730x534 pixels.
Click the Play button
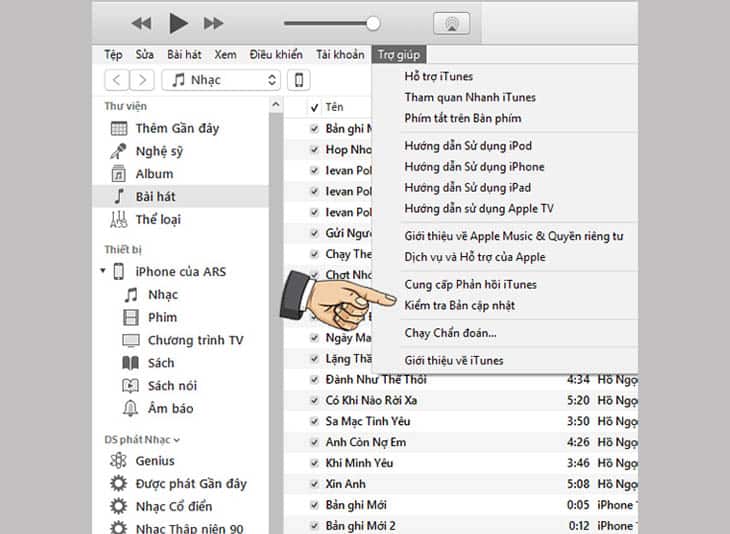pyautogui.click(x=178, y=22)
